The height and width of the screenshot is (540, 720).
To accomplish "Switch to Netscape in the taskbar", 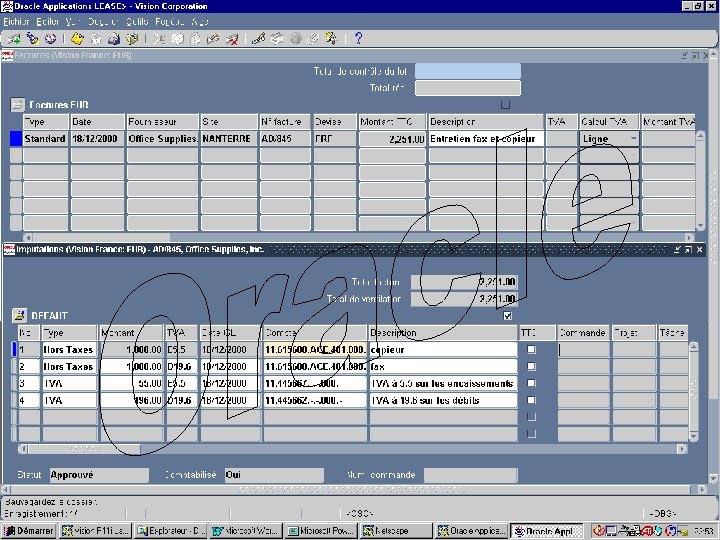I will (396, 531).
